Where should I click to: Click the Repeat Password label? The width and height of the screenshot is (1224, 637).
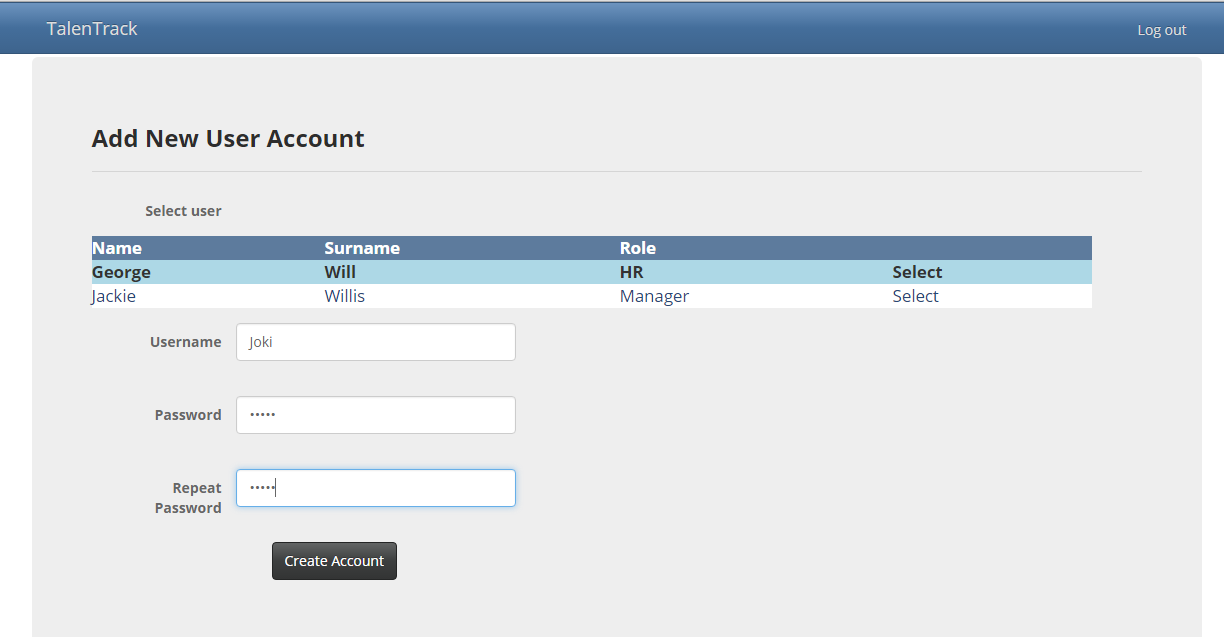coord(189,498)
